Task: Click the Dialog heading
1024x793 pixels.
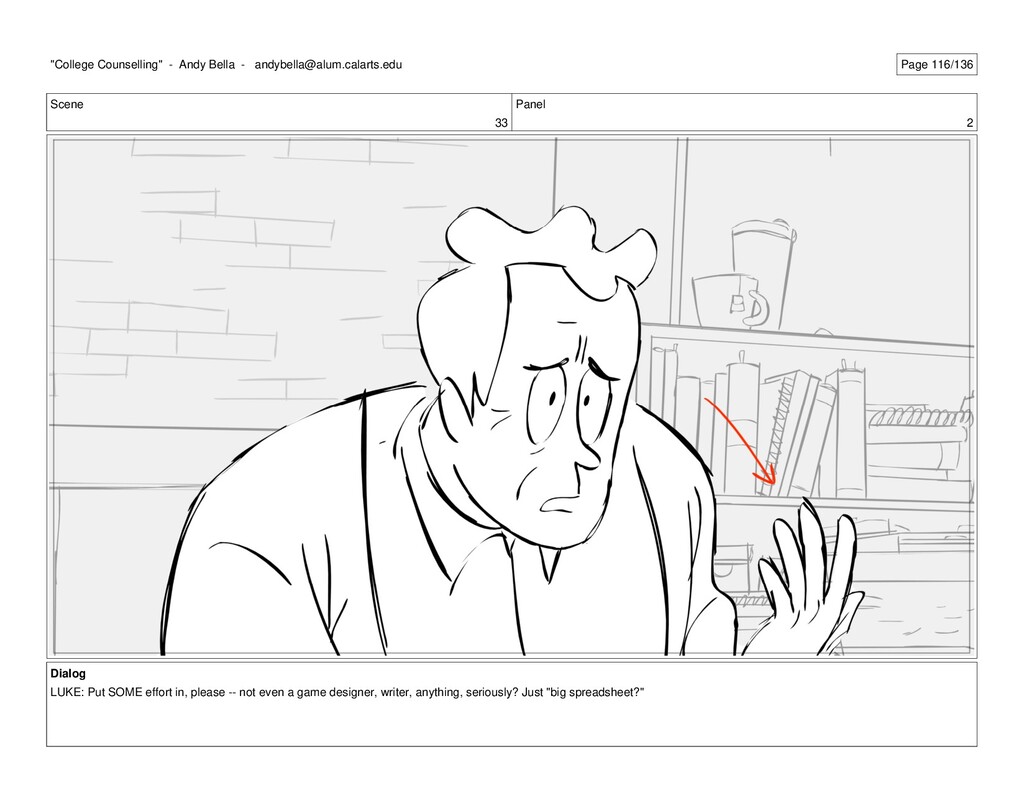Action: tap(68, 673)
